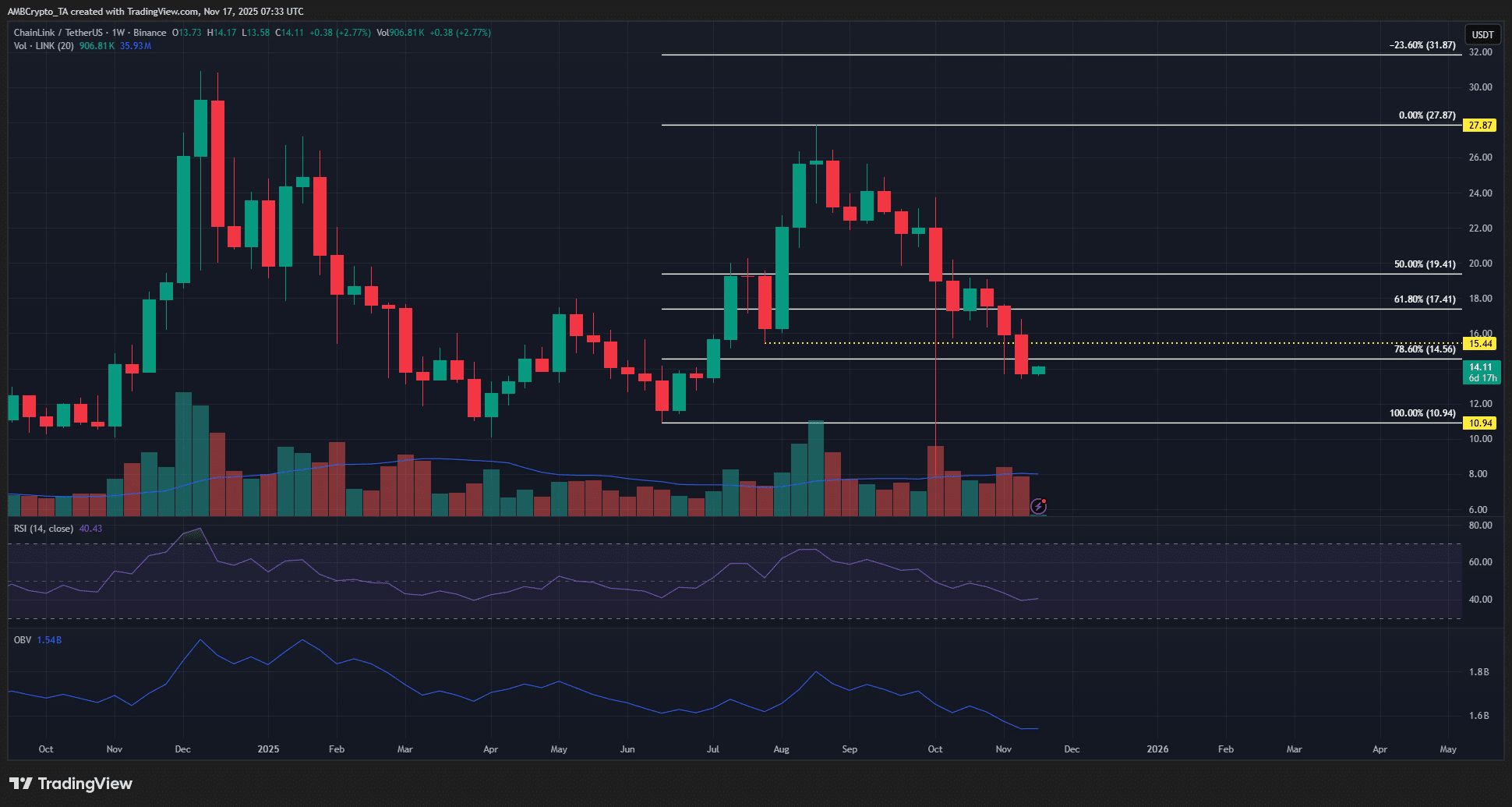The image size is (1512, 807).
Task: Select the -23.60% (31.87) Fibonacci extension label
Action: [x=1422, y=45]
